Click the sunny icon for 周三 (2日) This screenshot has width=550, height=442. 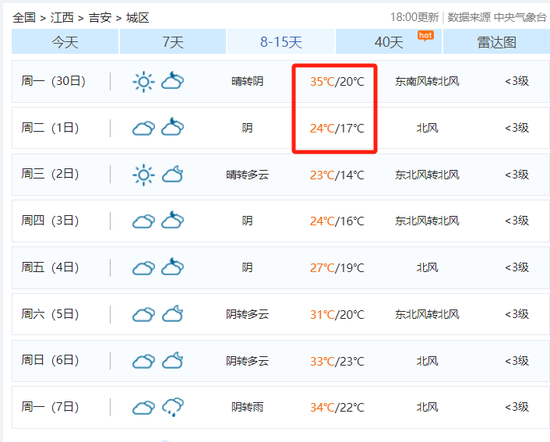(143, 175)
